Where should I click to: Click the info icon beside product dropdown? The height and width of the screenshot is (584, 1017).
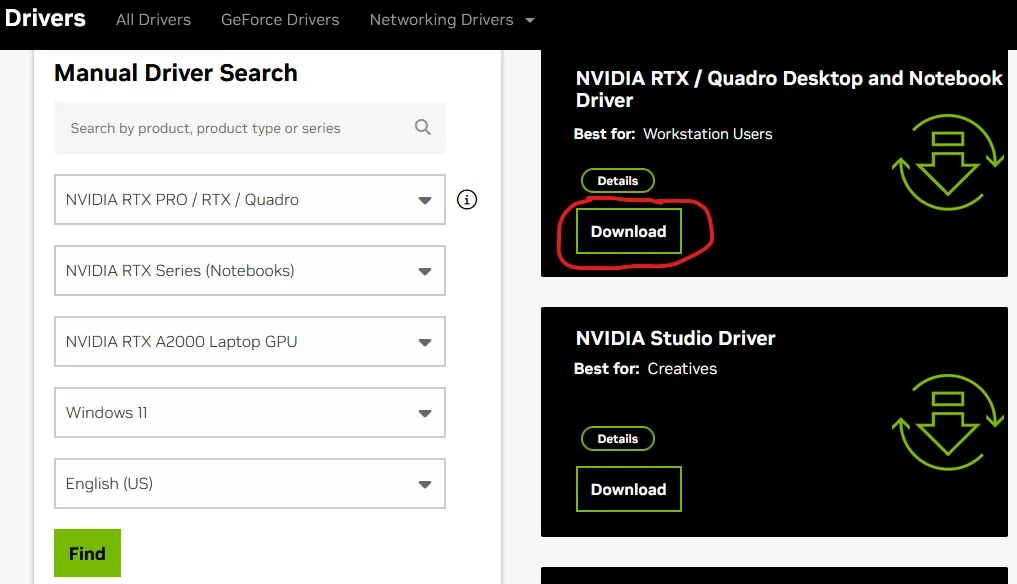[466, 199]
